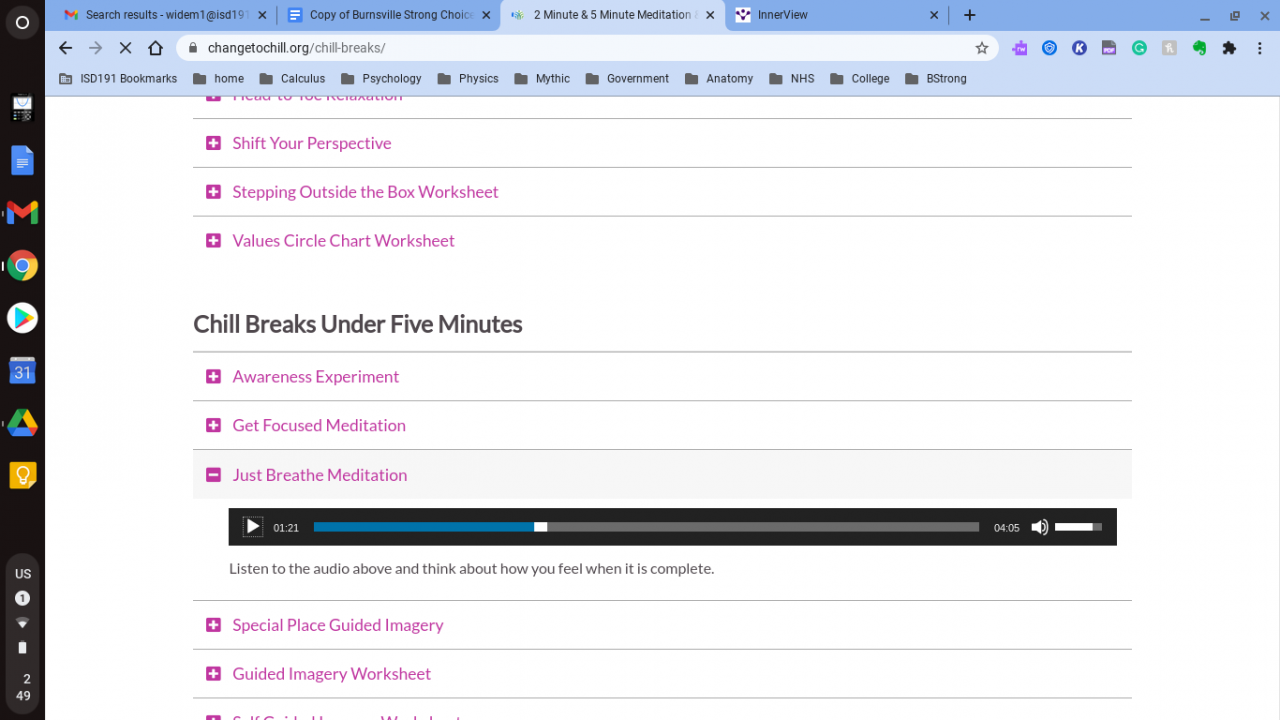Go back to the previous page

click(66, 48)
